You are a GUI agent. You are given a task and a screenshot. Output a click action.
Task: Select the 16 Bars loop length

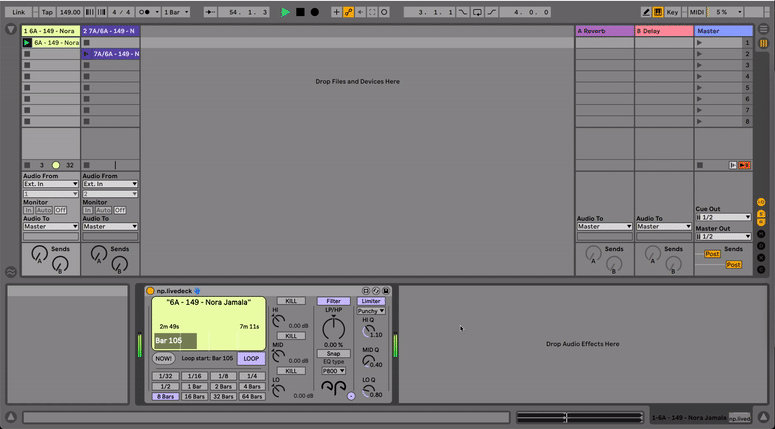click(x=194, y=396)
